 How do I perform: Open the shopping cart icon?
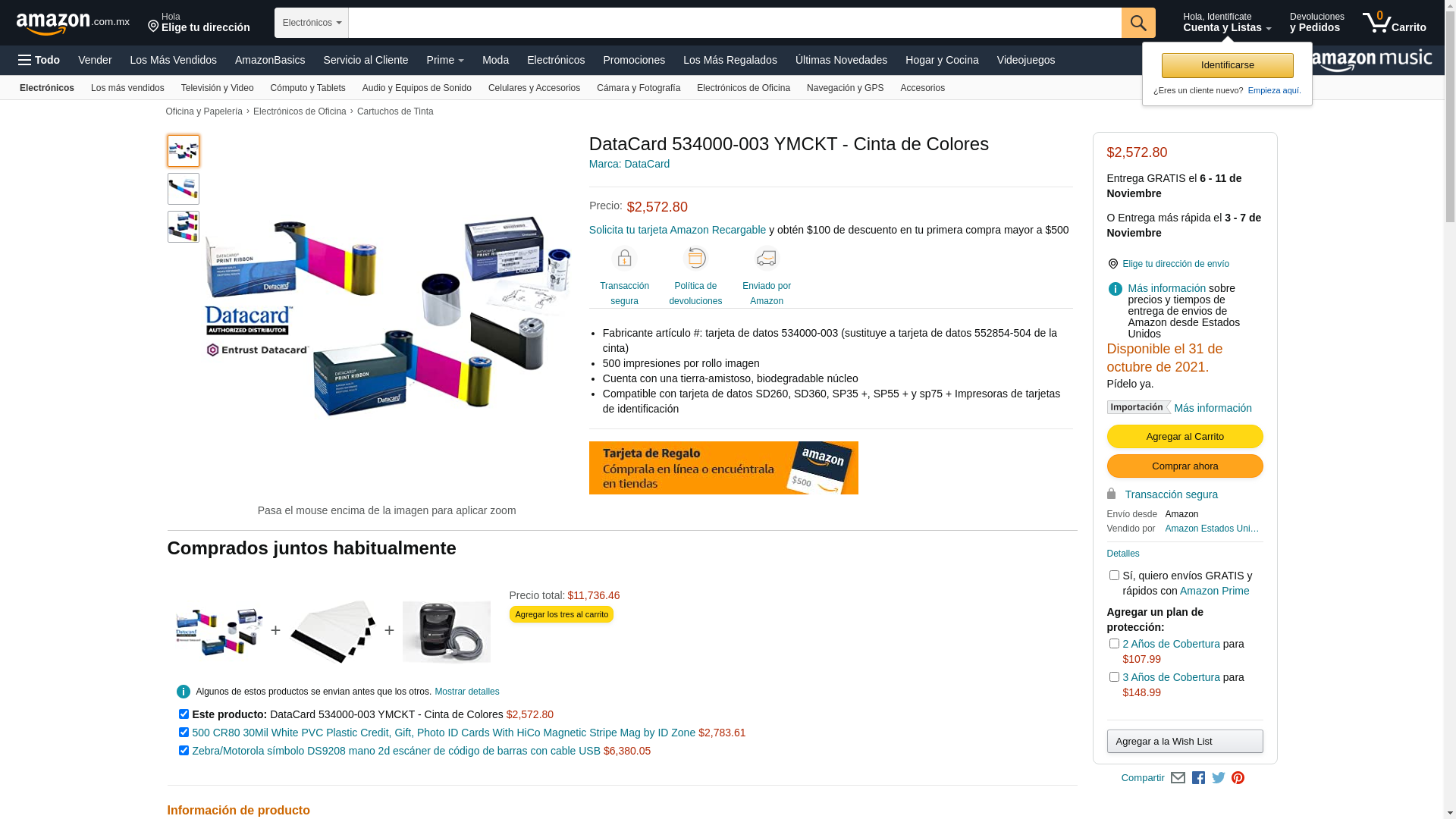coord(1394,23)
